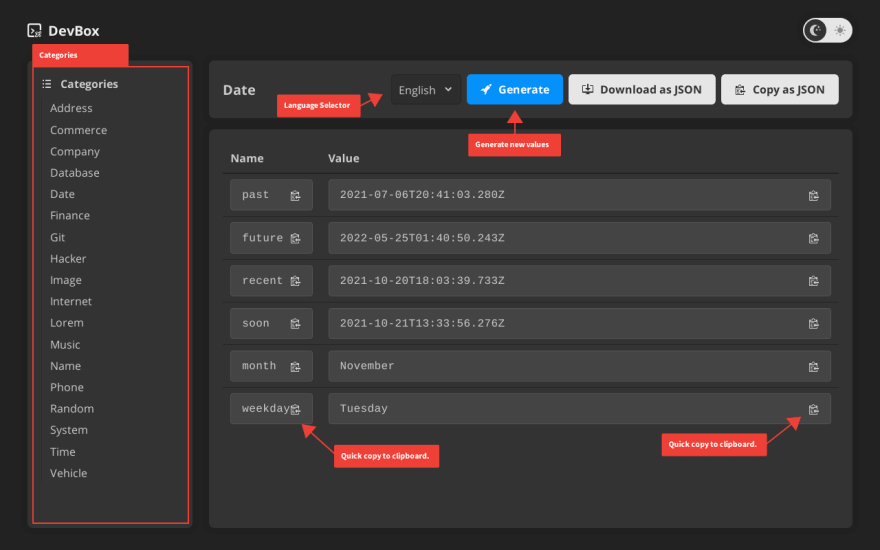Select the Music category
This screenshot has height=550, width=880.
[x=65, y=345]
